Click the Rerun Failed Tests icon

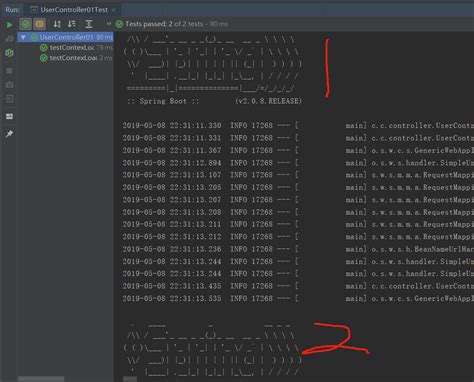9,39
